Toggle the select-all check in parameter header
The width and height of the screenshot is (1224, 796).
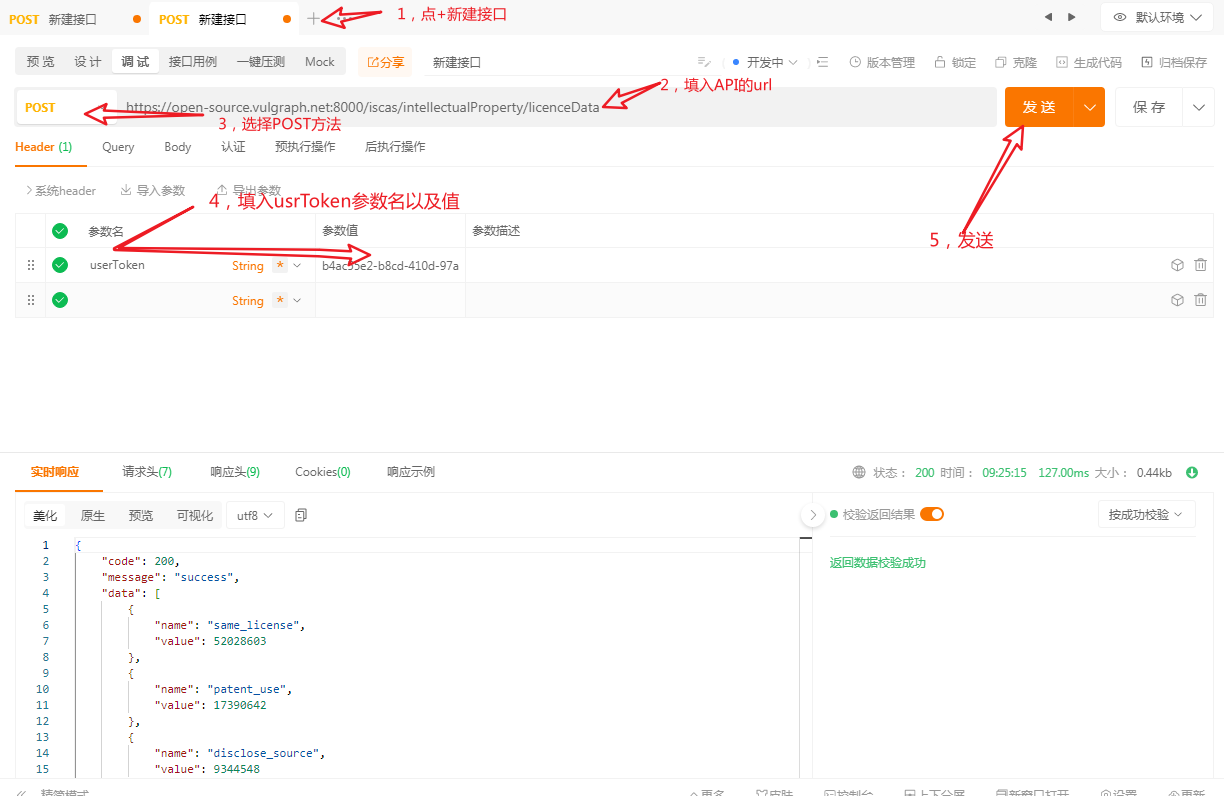(60, 230)
